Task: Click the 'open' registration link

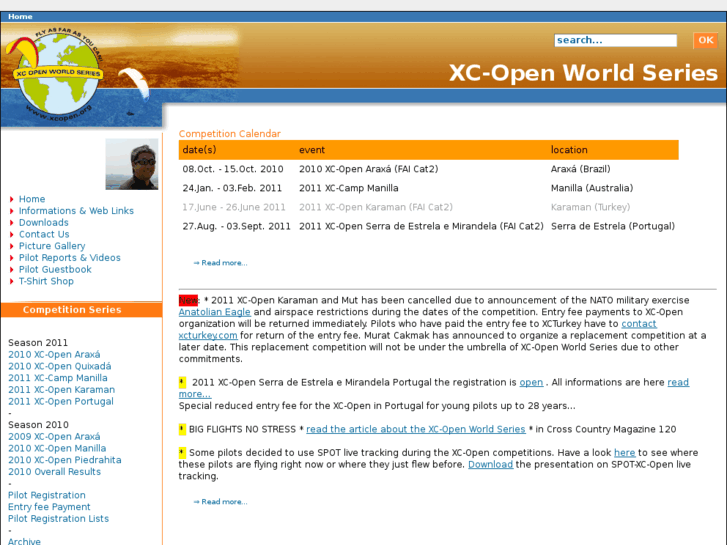Action: click(531, 382)
